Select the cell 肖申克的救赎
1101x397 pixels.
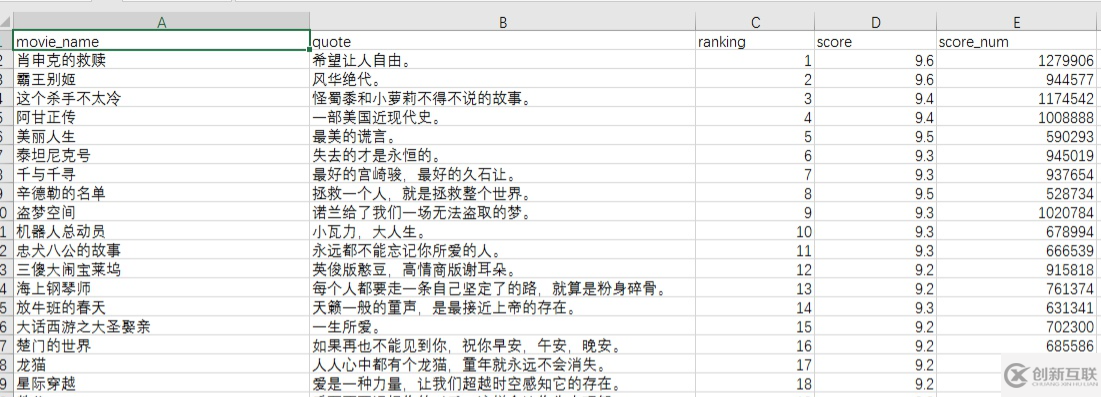161,61
